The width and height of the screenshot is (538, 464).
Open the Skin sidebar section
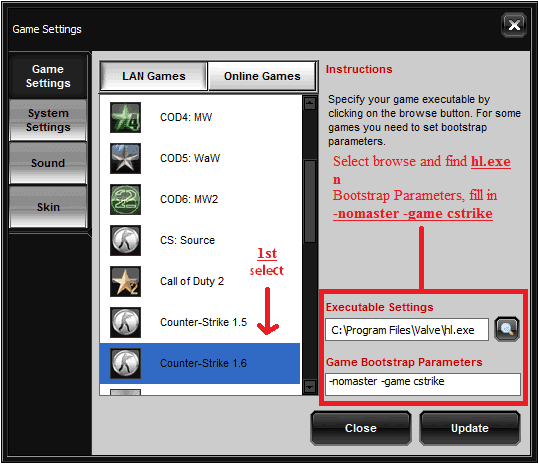[48, 207]
